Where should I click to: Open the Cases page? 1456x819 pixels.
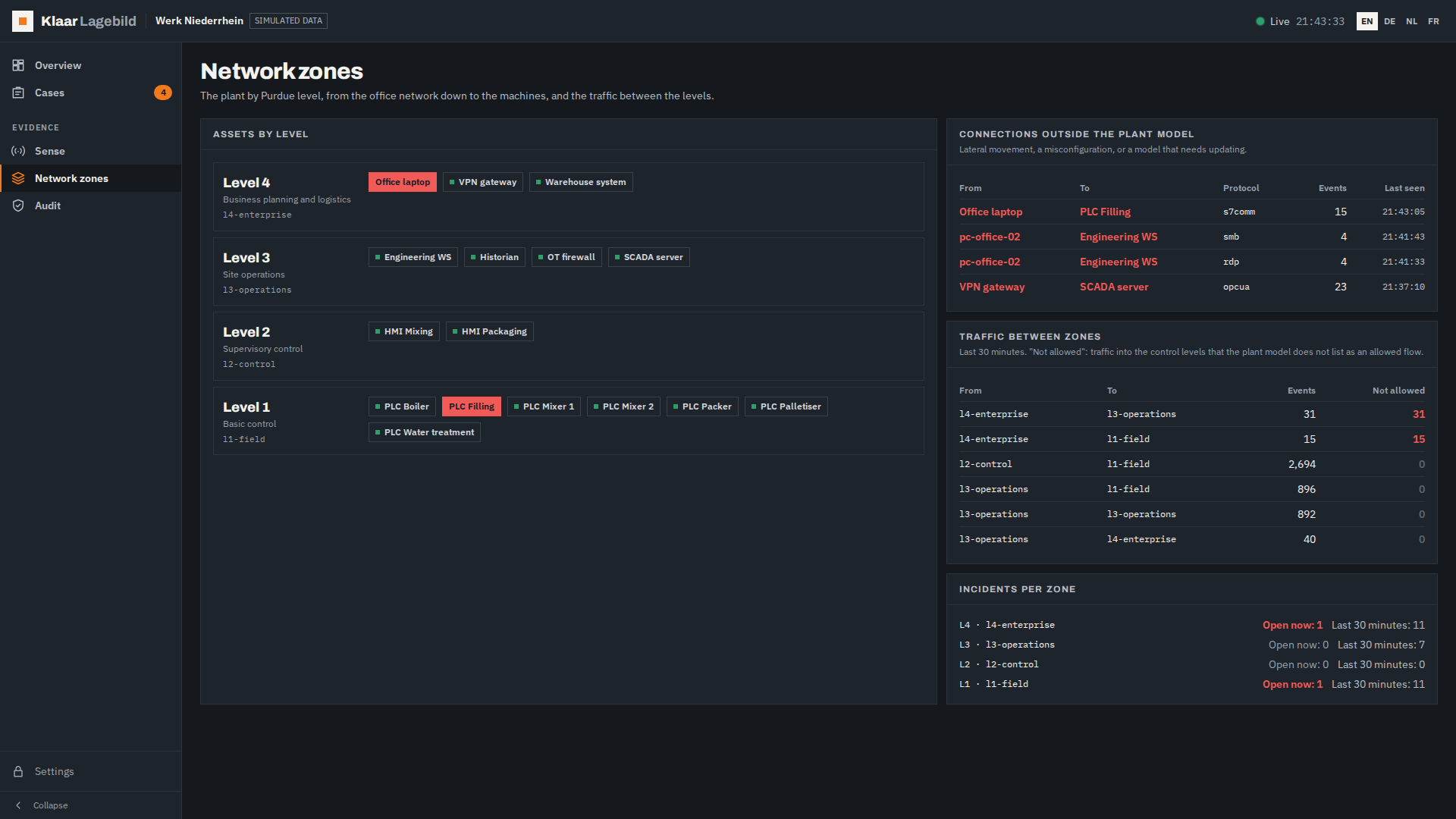[91, 93]
